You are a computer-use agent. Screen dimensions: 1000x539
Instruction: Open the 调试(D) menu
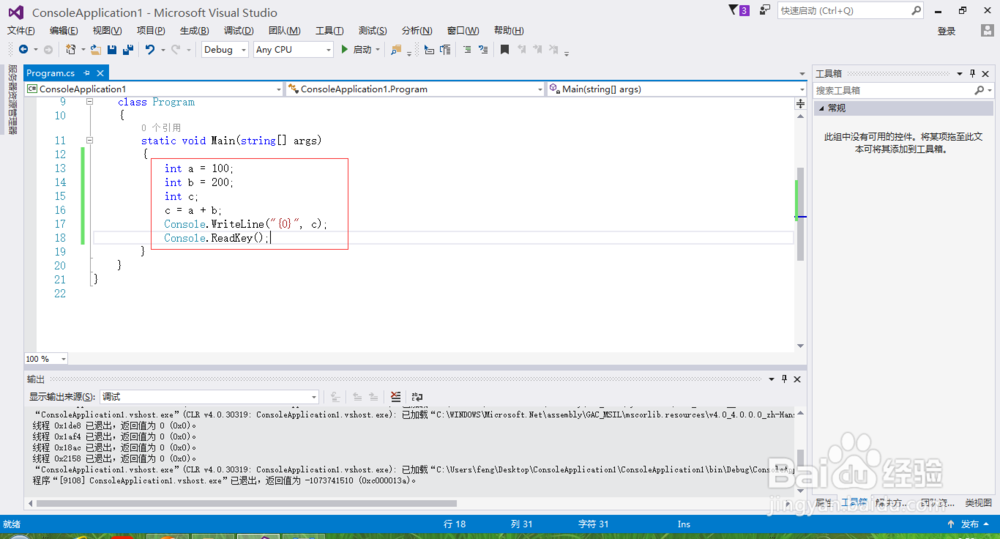click(x=239, y=31)
